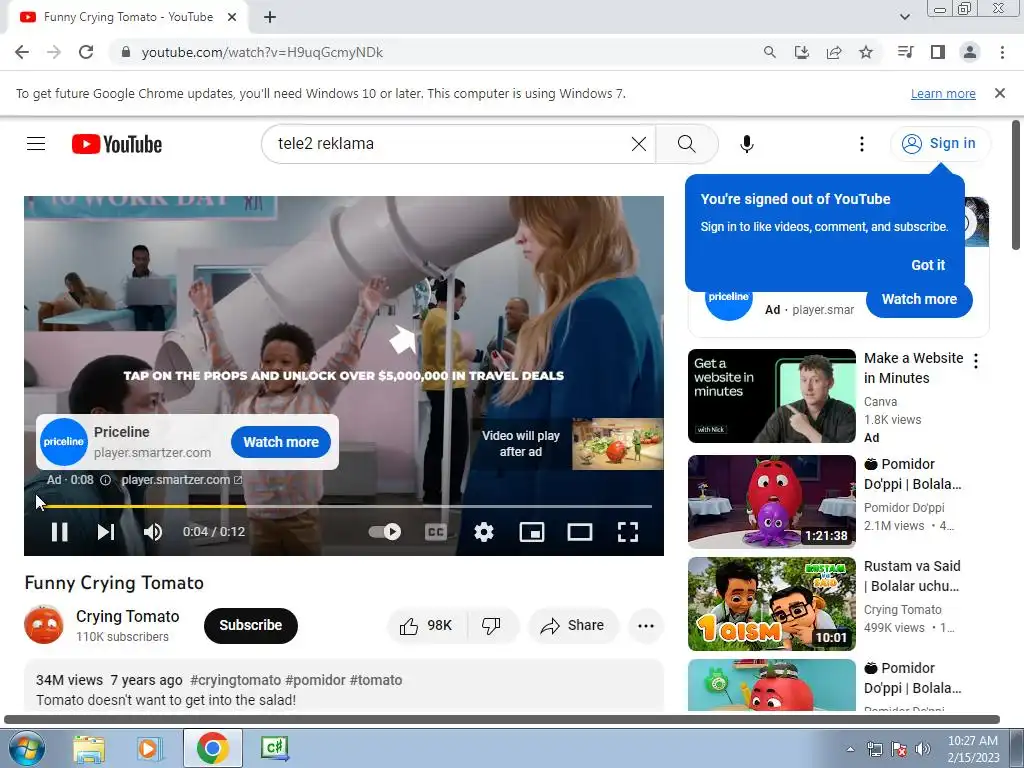Click the Sign in button

click(940, 143)
